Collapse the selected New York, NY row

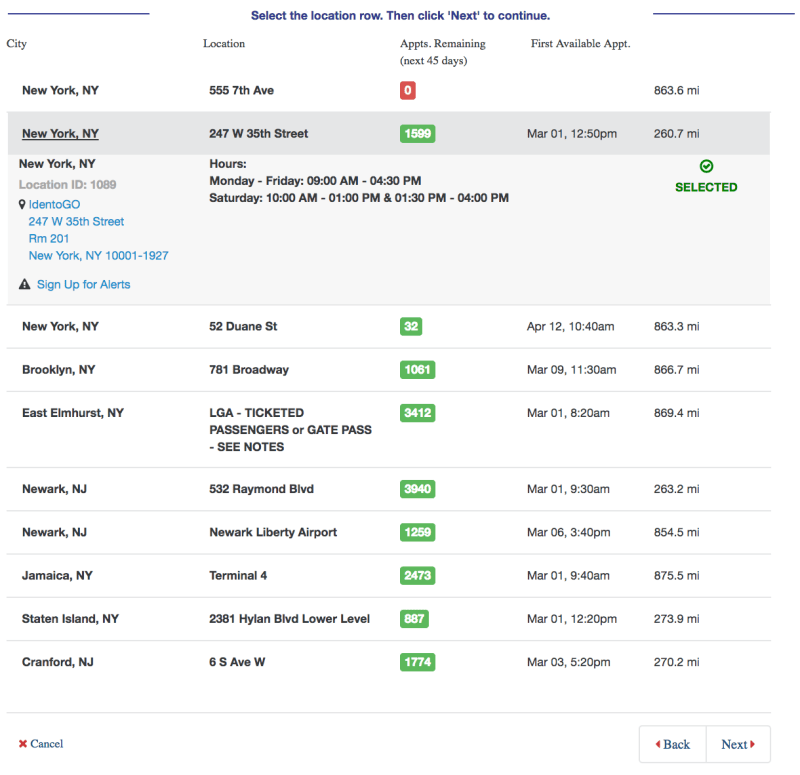coord(388,134)
